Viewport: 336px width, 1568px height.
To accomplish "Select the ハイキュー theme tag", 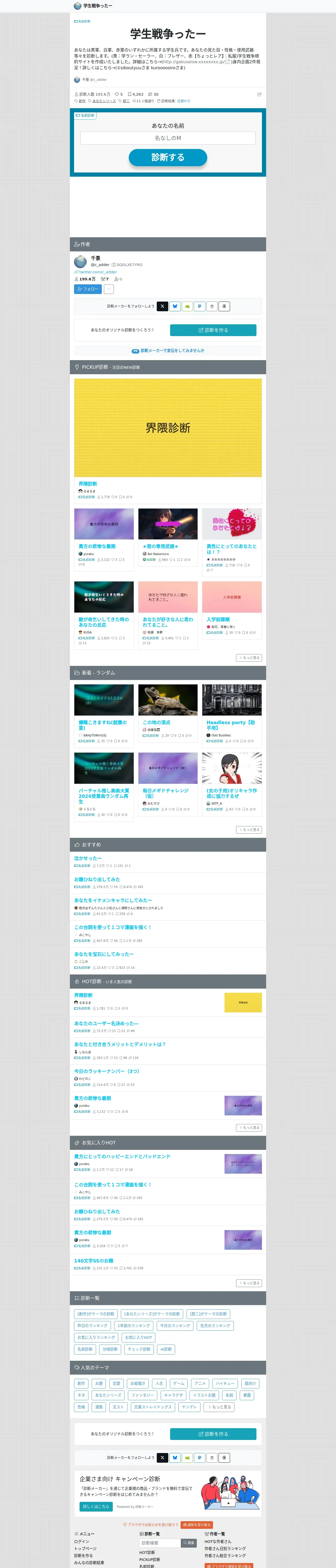I will tap(225, 1383).
